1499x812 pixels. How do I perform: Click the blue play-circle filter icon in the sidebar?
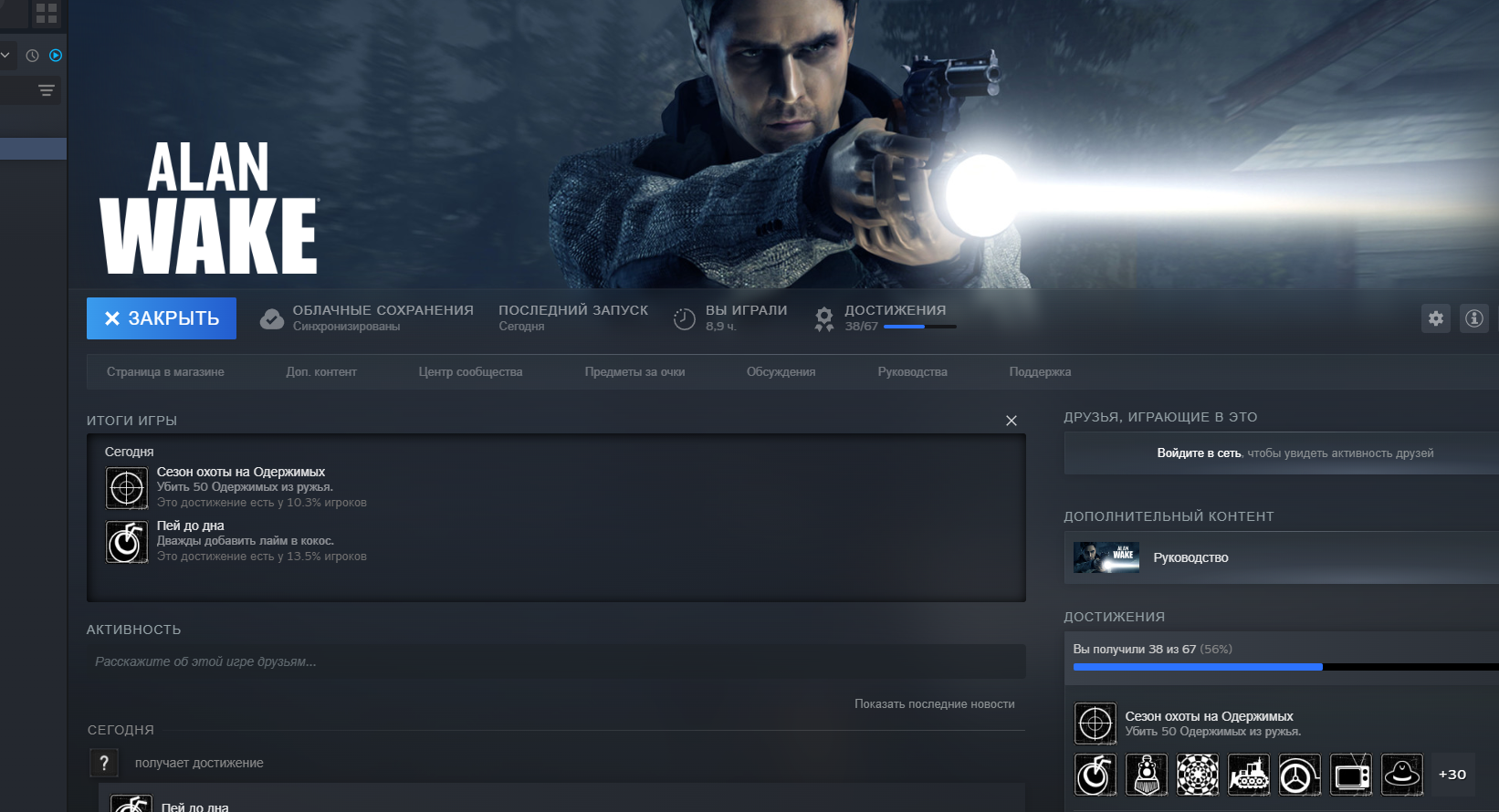point(56,56)
